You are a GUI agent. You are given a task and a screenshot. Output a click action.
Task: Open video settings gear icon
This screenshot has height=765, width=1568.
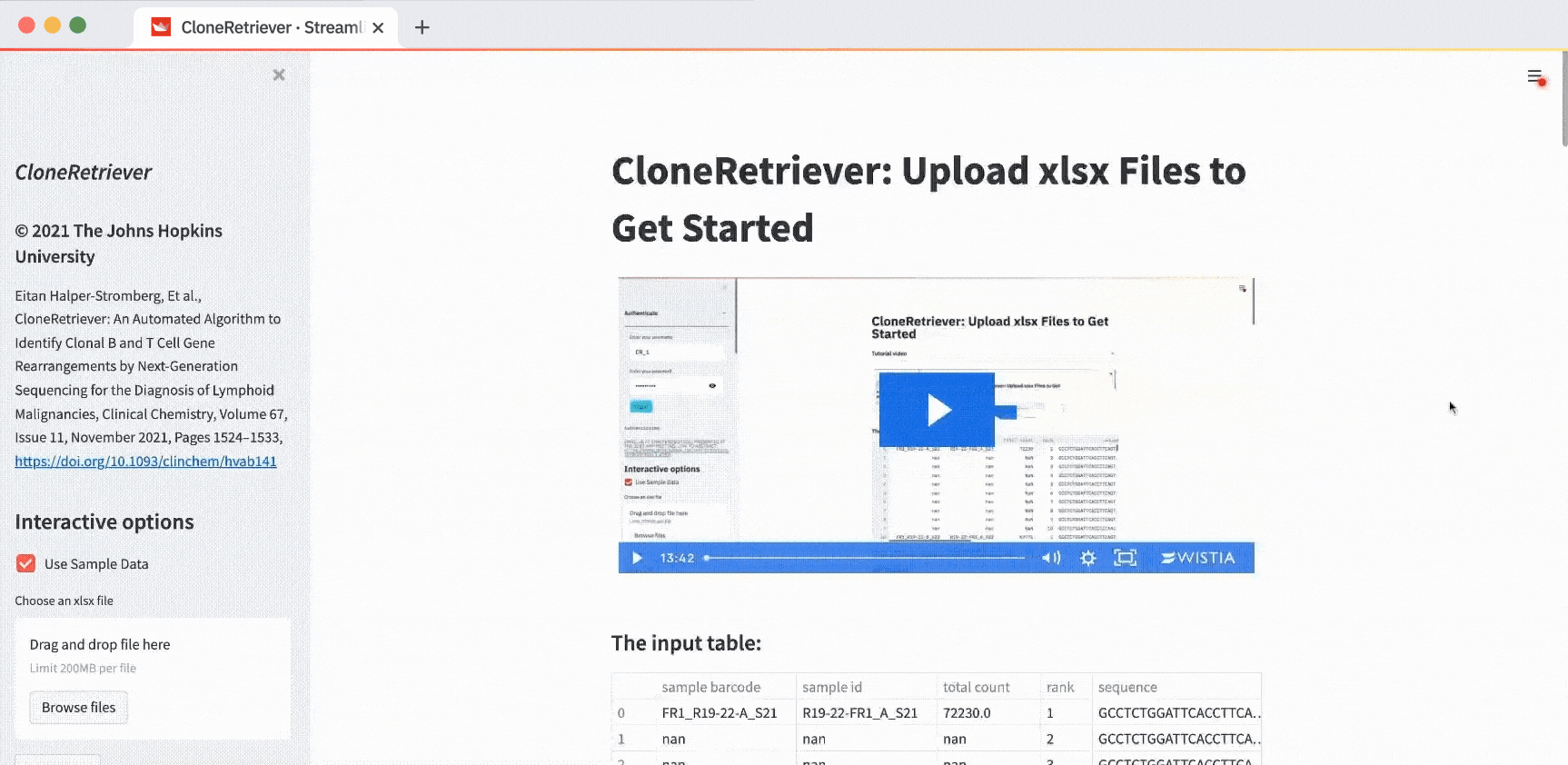click(1087, 558)
